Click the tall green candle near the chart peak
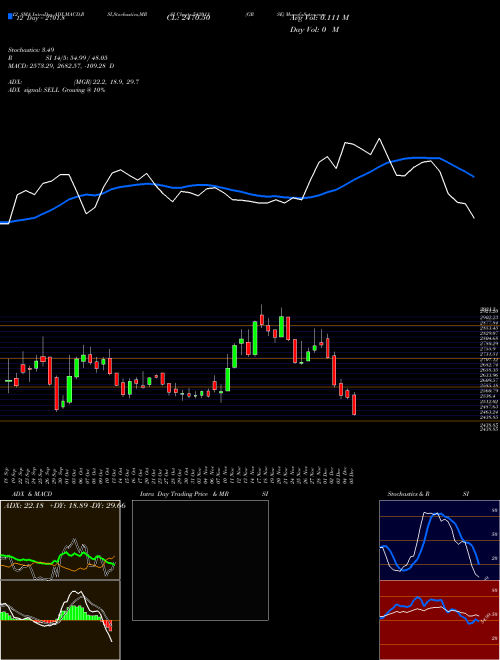This screenshot has width=500, height=660. tap(255, 338)
